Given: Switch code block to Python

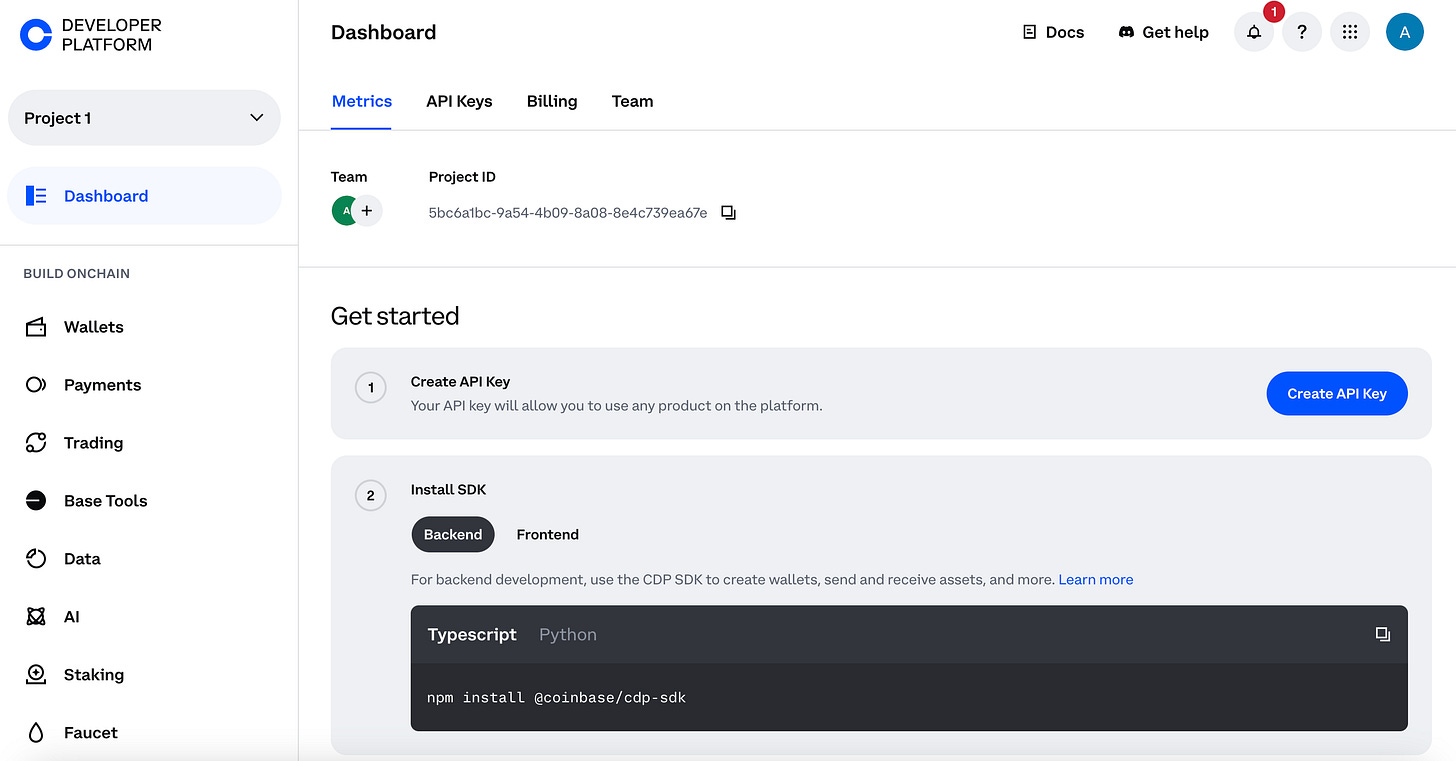Looking at the screenshot, I should click(x=568, y=634).
